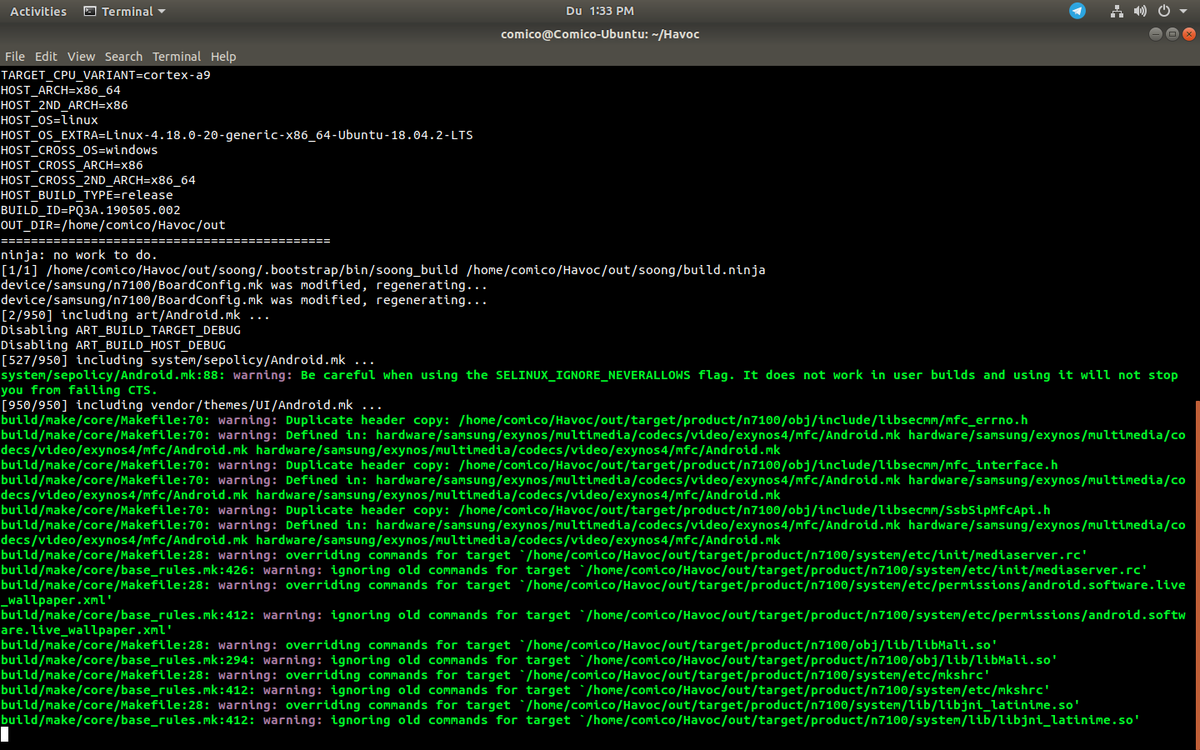Click the window title comico@Comico-Ubuntu: ~/Havoc
Image resolution: width=1200 pixels, height=750 pixels.
click(600, 34)
